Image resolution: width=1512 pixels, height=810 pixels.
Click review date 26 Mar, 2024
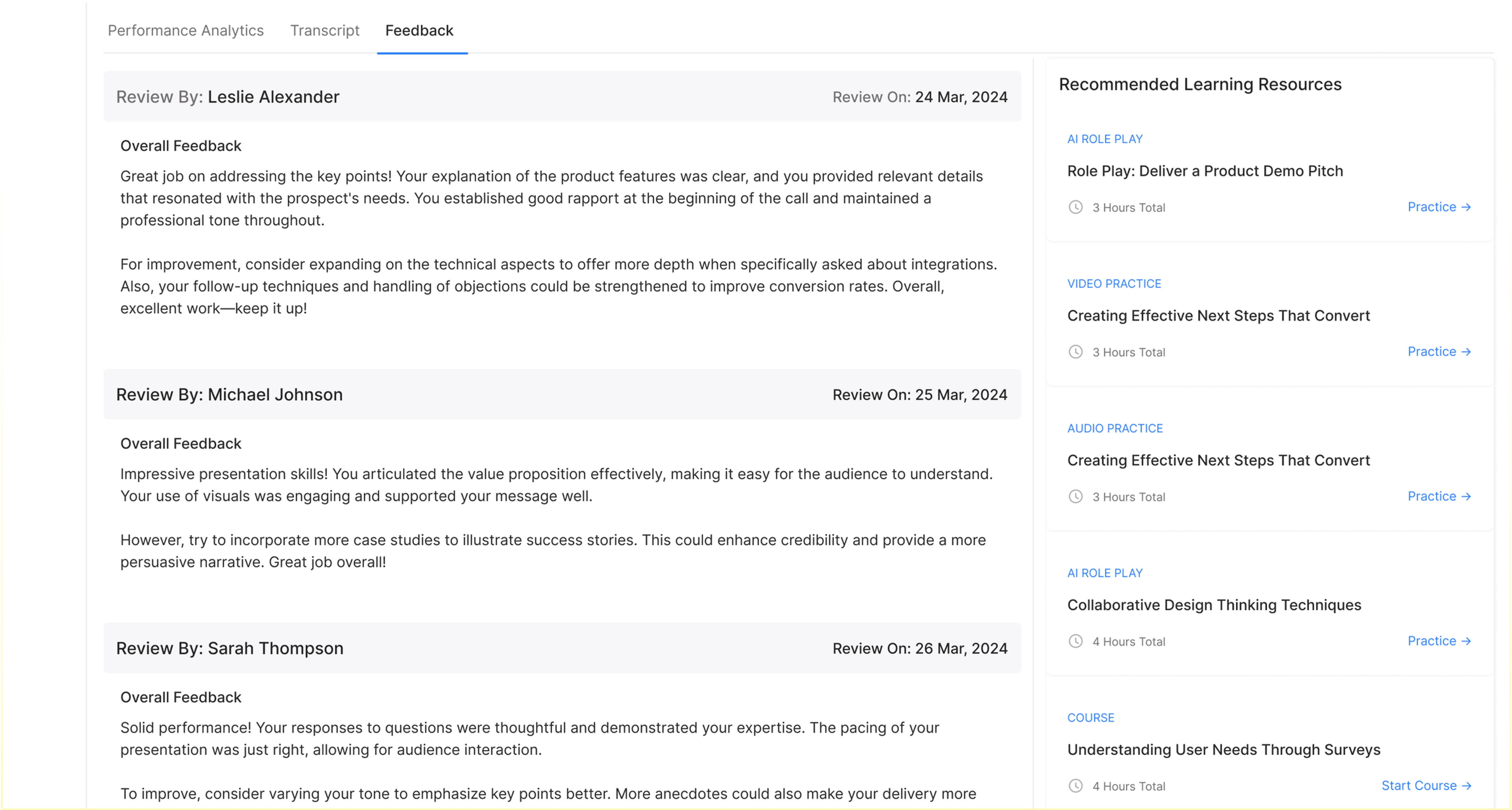(961, 648)
